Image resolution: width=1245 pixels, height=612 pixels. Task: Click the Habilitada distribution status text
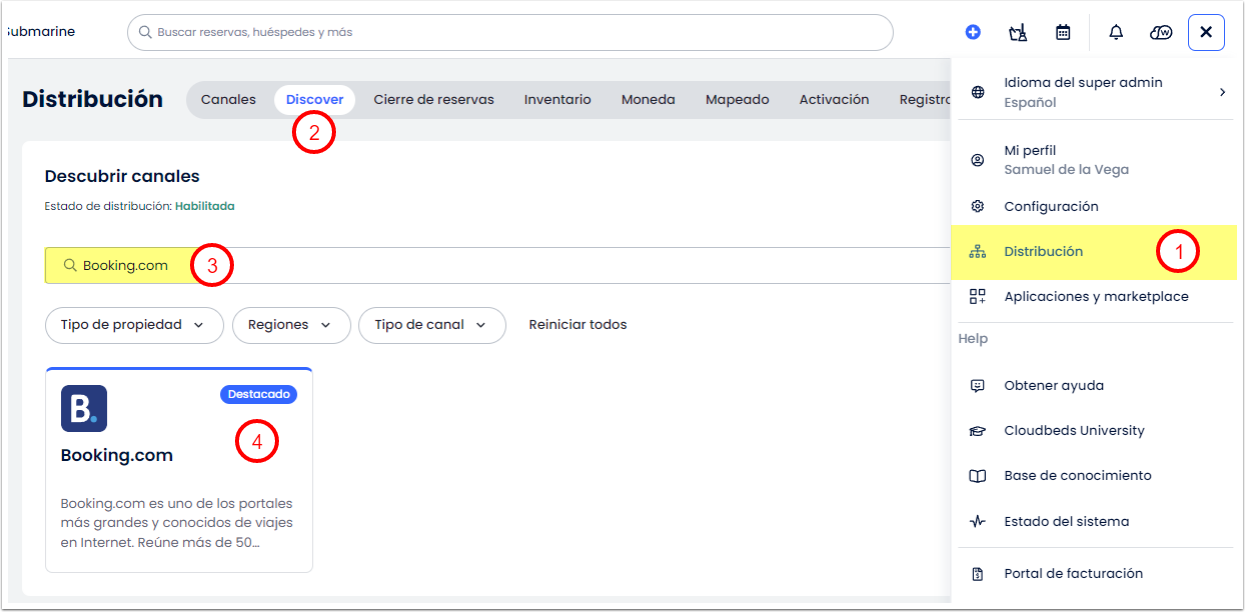[205, 206]
